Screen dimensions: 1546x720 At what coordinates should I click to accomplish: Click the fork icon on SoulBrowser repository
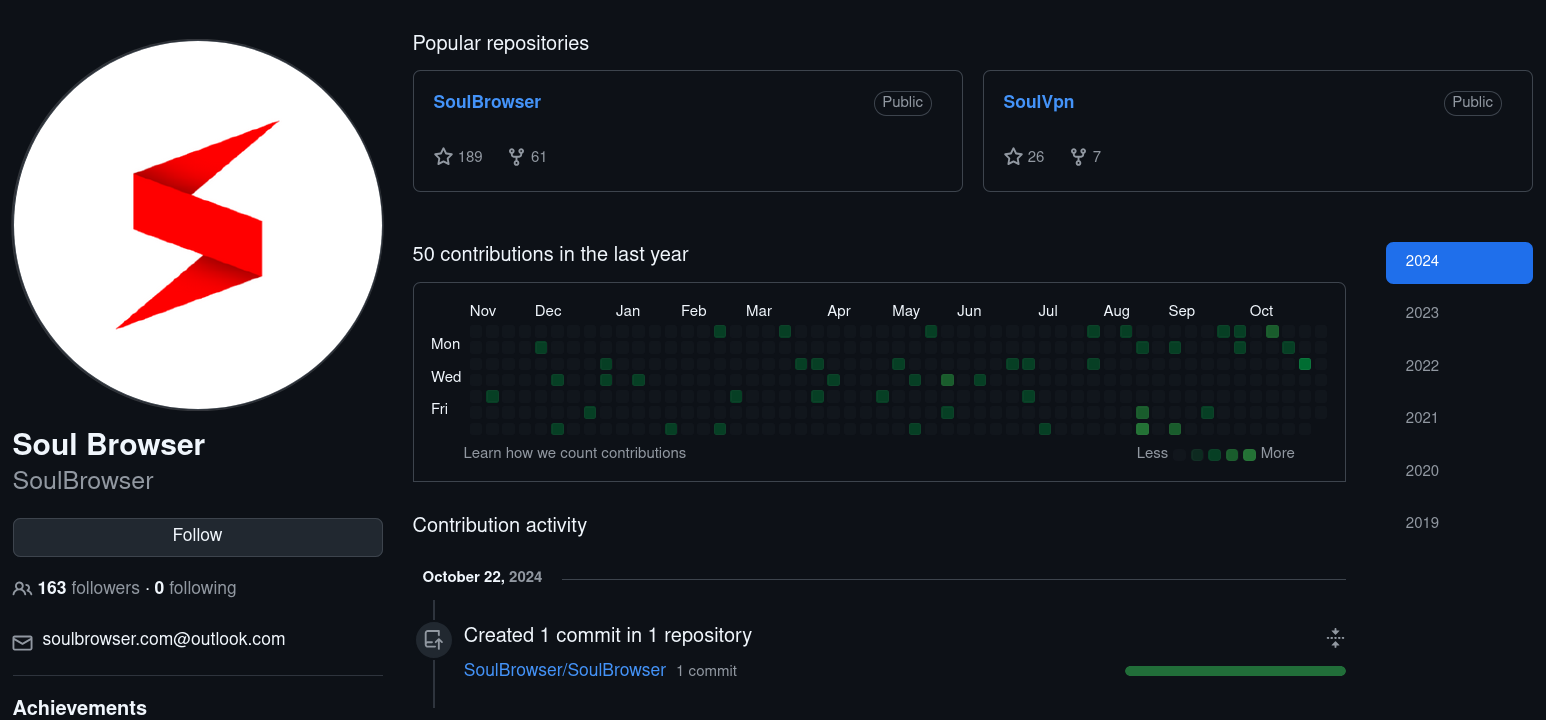[x=516, y=157]
